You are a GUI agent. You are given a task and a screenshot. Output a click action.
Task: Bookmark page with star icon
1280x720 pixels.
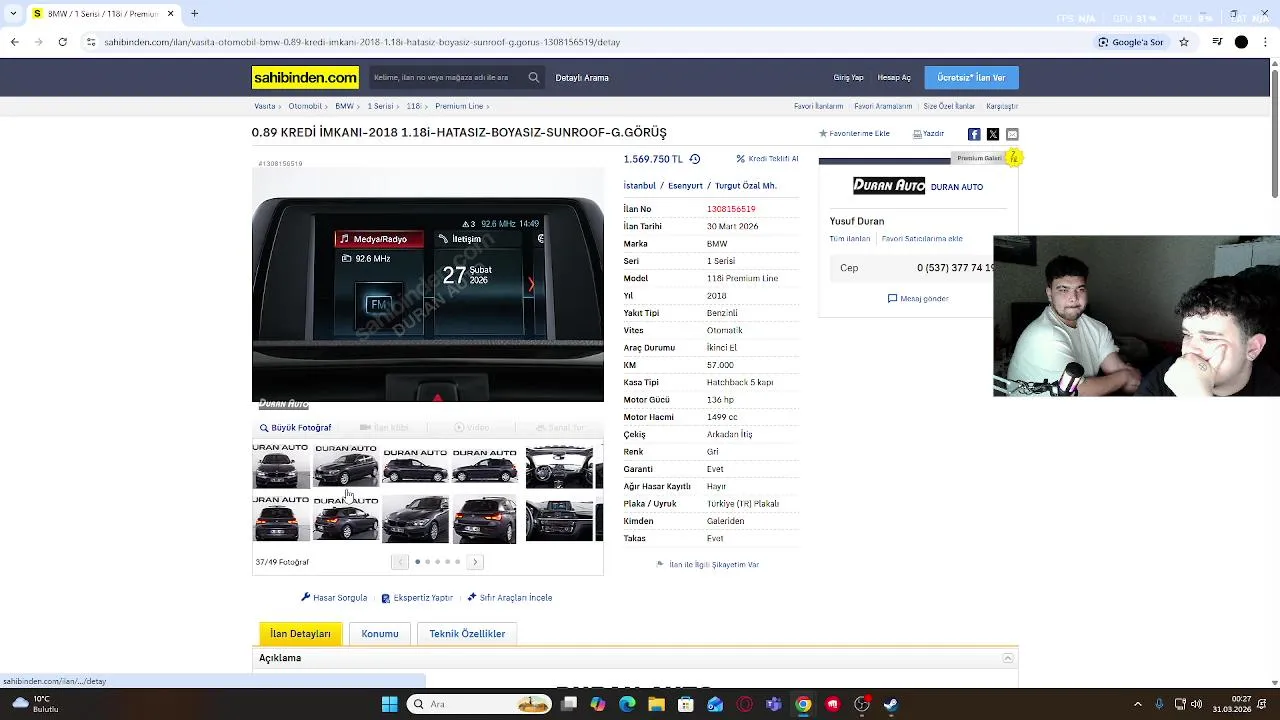coord(1184,42)
